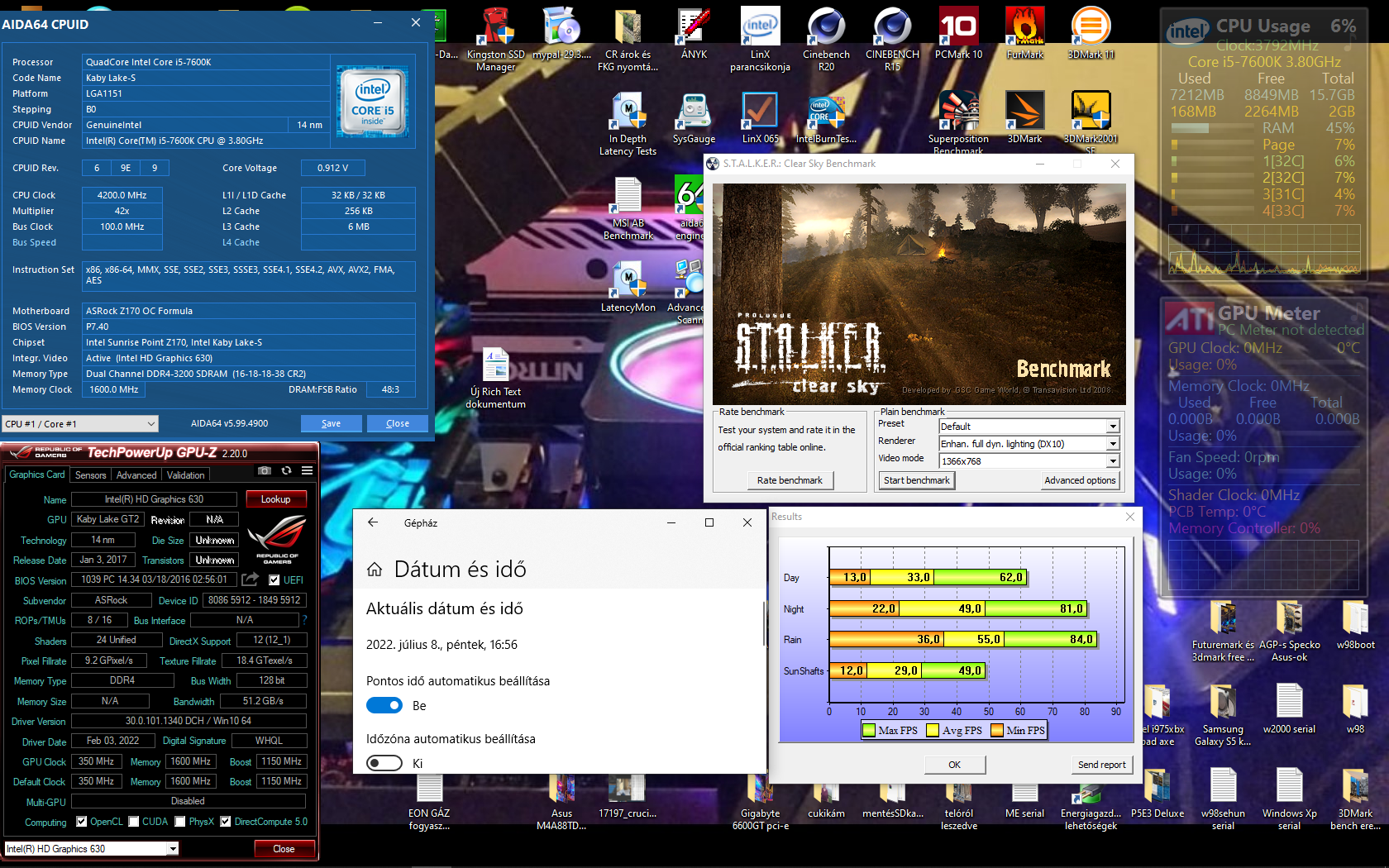The height and width of the screenshot is (868, 1389).
Task: Click Bus Interface question mark in GPU-Z
Action: point(304,620)
